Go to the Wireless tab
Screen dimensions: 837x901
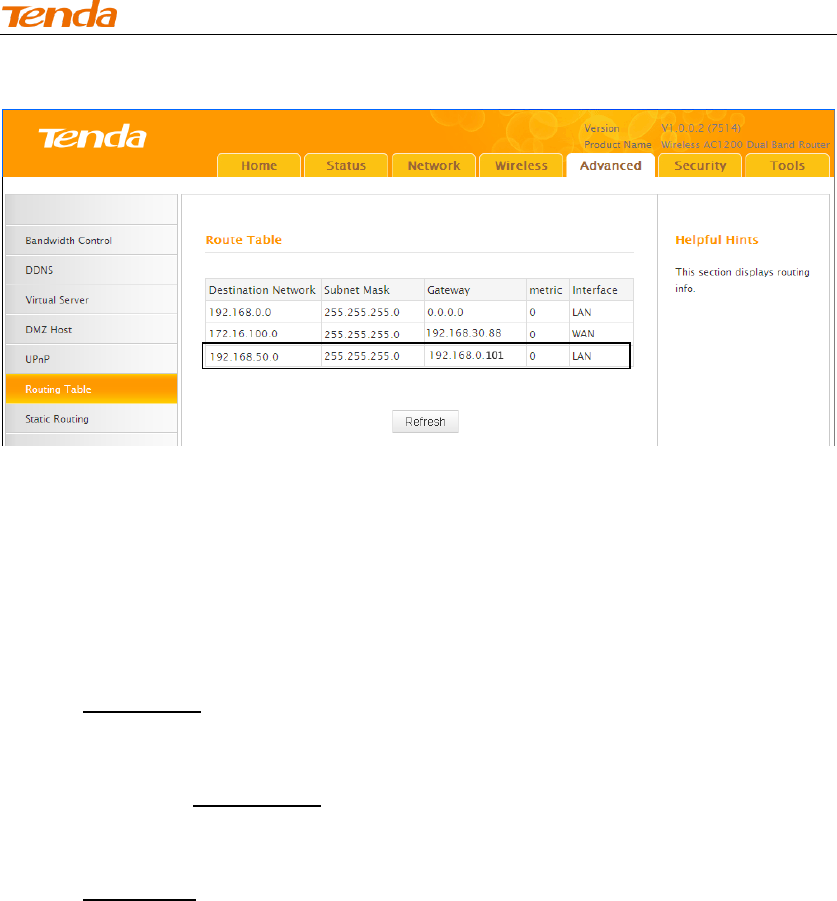point(521,165)
